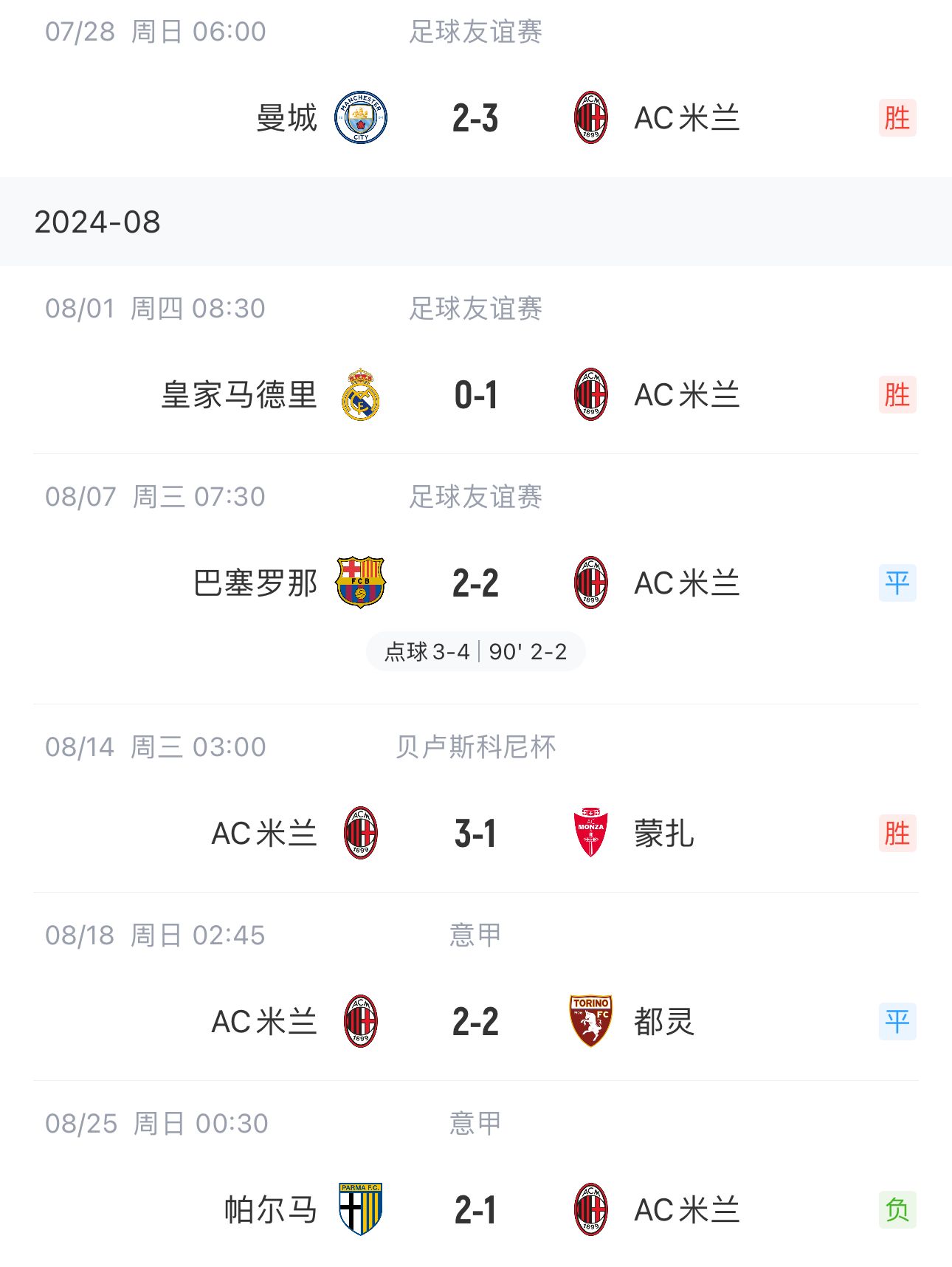This screenshot has width=952, height=1267.
Task: Tap the Torino club crest
Action: [x=590, y=1021]
